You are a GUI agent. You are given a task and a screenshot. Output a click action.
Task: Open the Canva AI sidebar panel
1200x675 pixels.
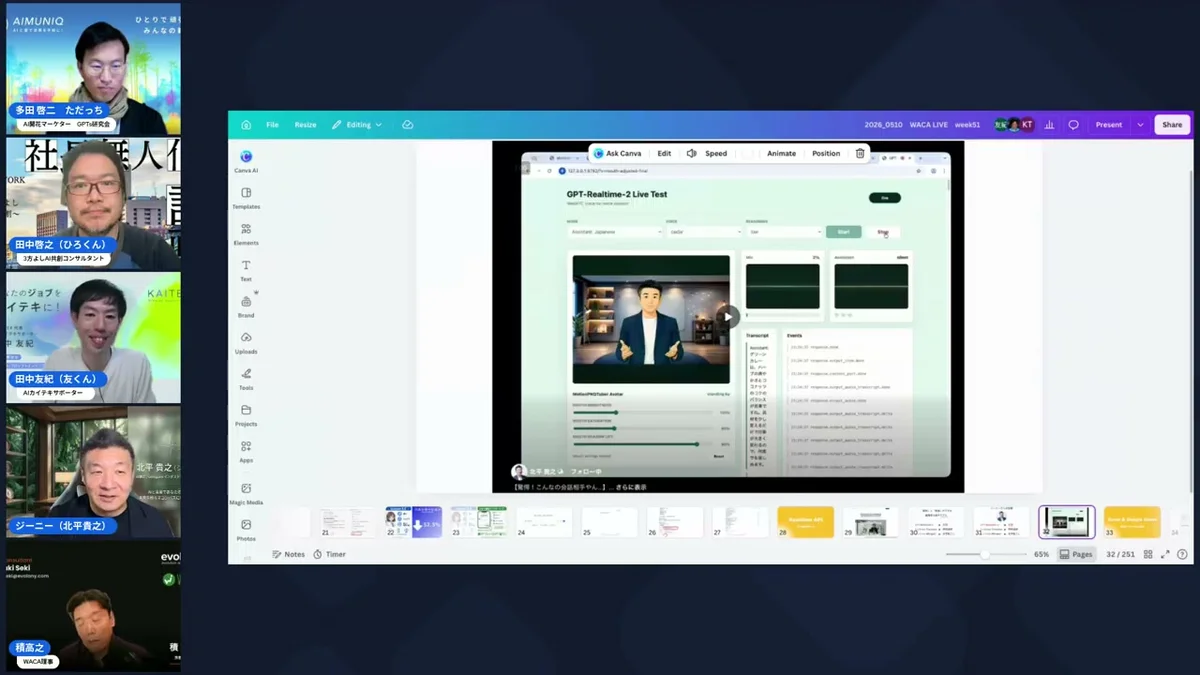pos(246,162)
